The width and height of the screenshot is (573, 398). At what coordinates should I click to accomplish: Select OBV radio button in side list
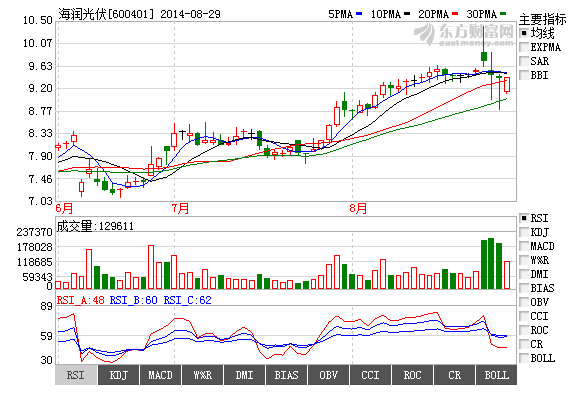click(524, 302)
